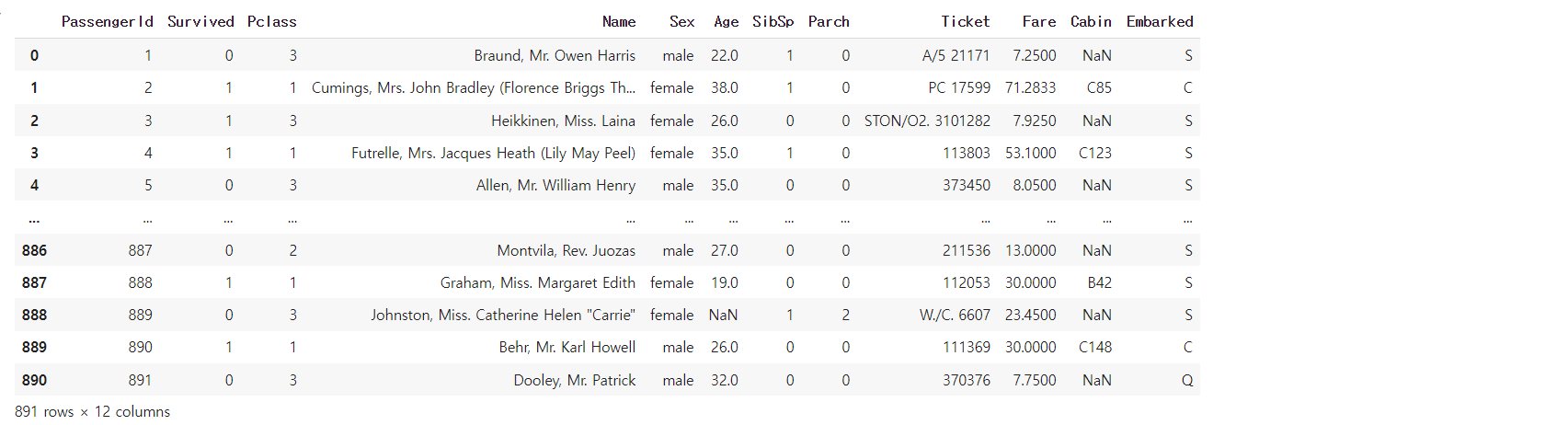1568x425 pixels.
Task: Click the Ticket column header
Action: (966, 21)
